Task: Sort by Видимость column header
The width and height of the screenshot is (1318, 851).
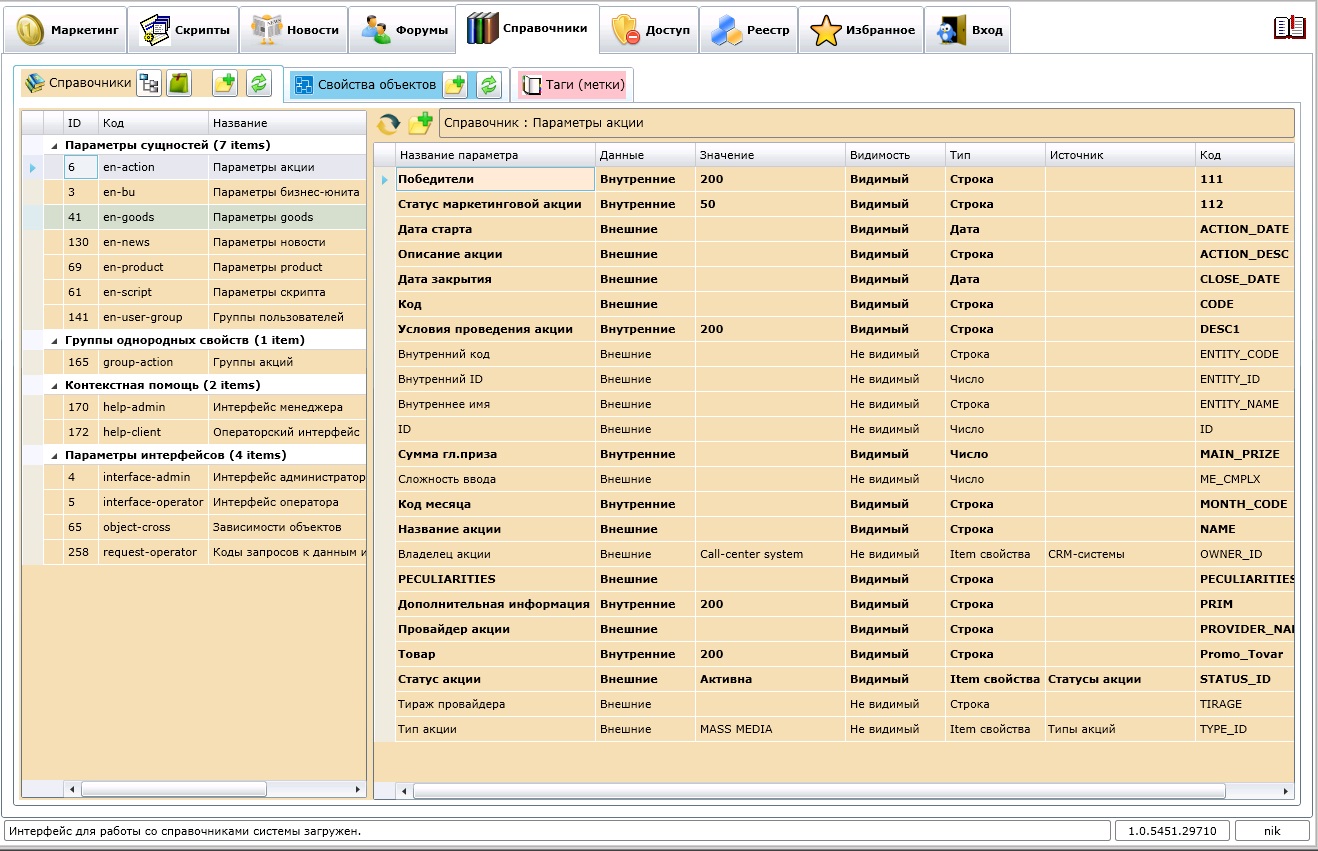Action: [895, 155]
